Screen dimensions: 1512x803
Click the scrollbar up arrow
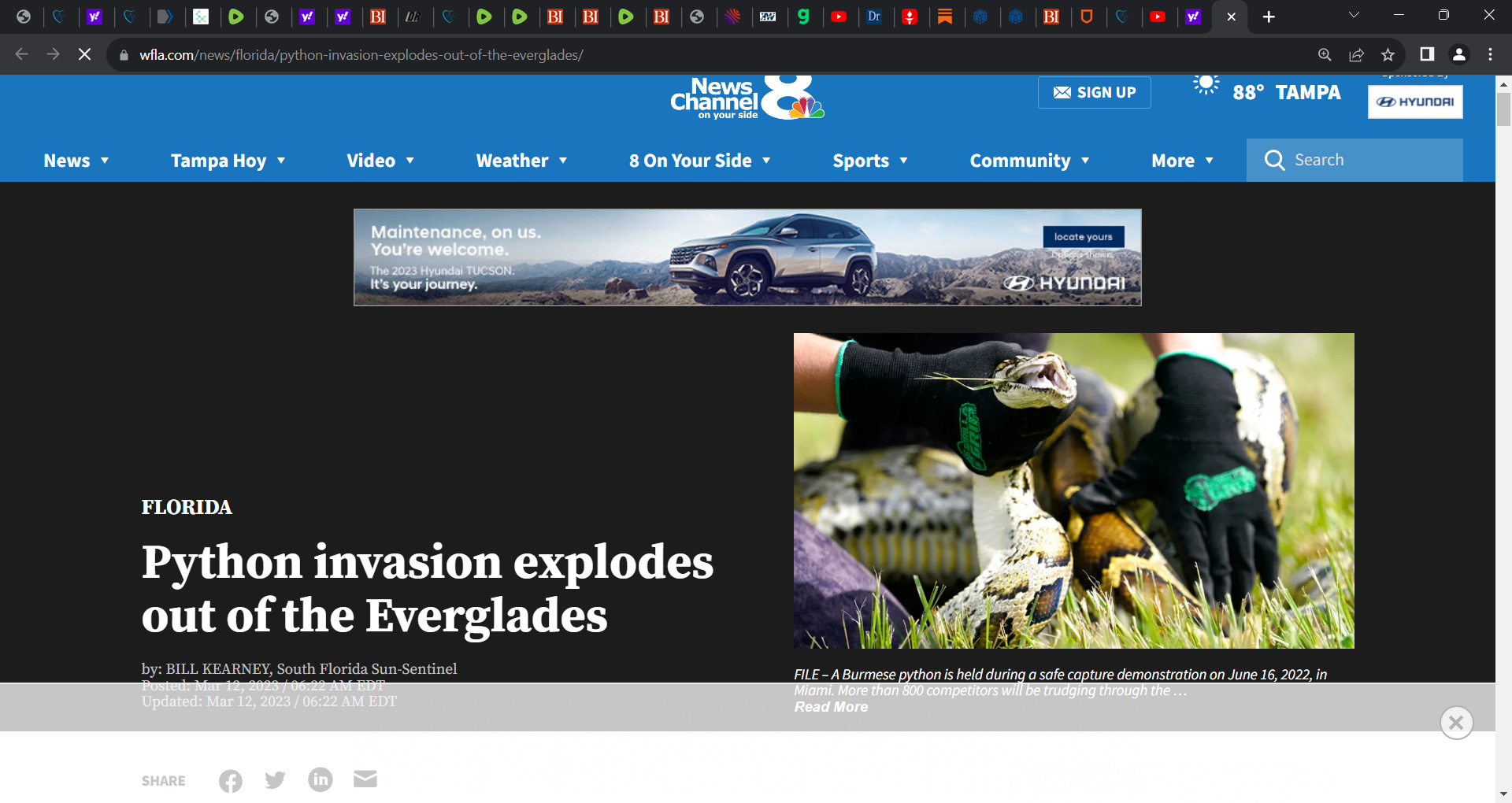click(x=1503, y=83)
